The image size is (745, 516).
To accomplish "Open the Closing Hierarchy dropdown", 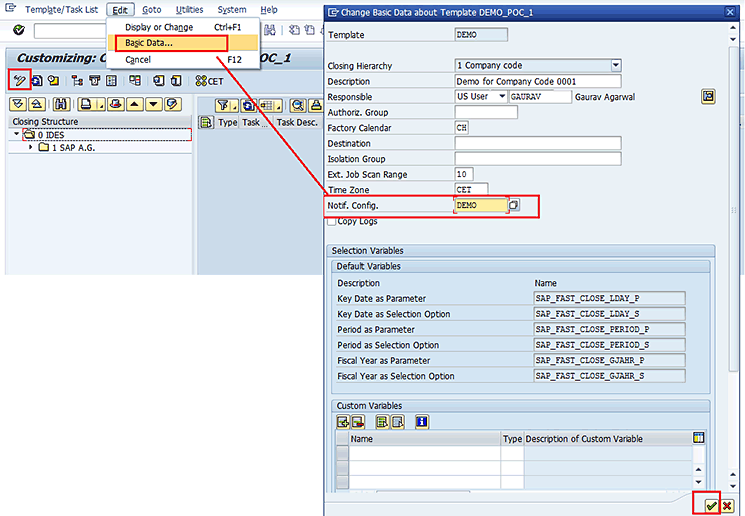I will [615, 66].
